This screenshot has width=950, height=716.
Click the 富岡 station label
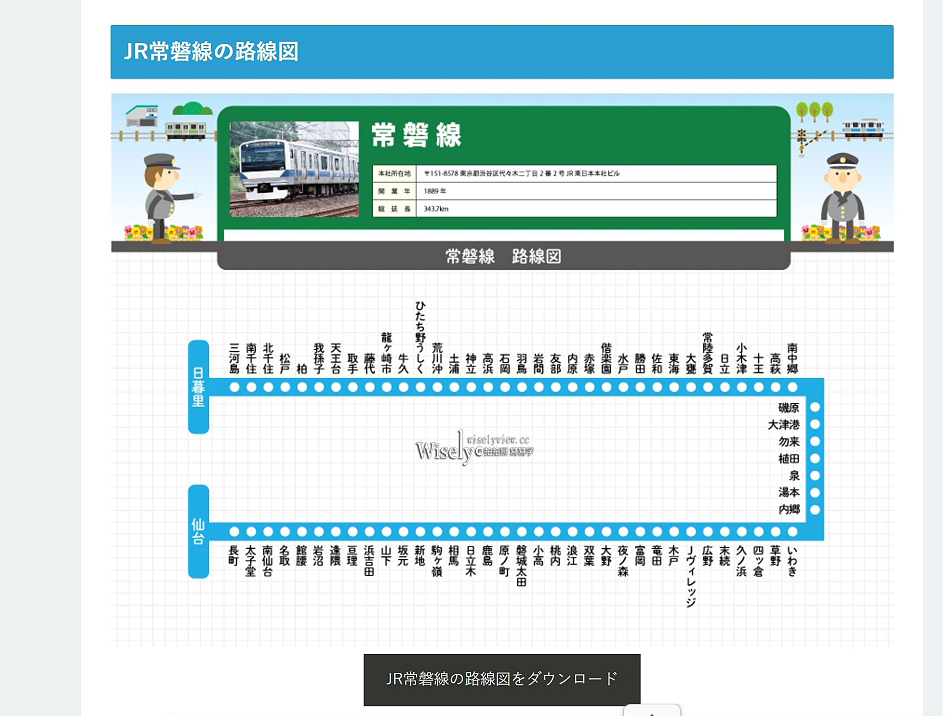click(x=640, y=555)
